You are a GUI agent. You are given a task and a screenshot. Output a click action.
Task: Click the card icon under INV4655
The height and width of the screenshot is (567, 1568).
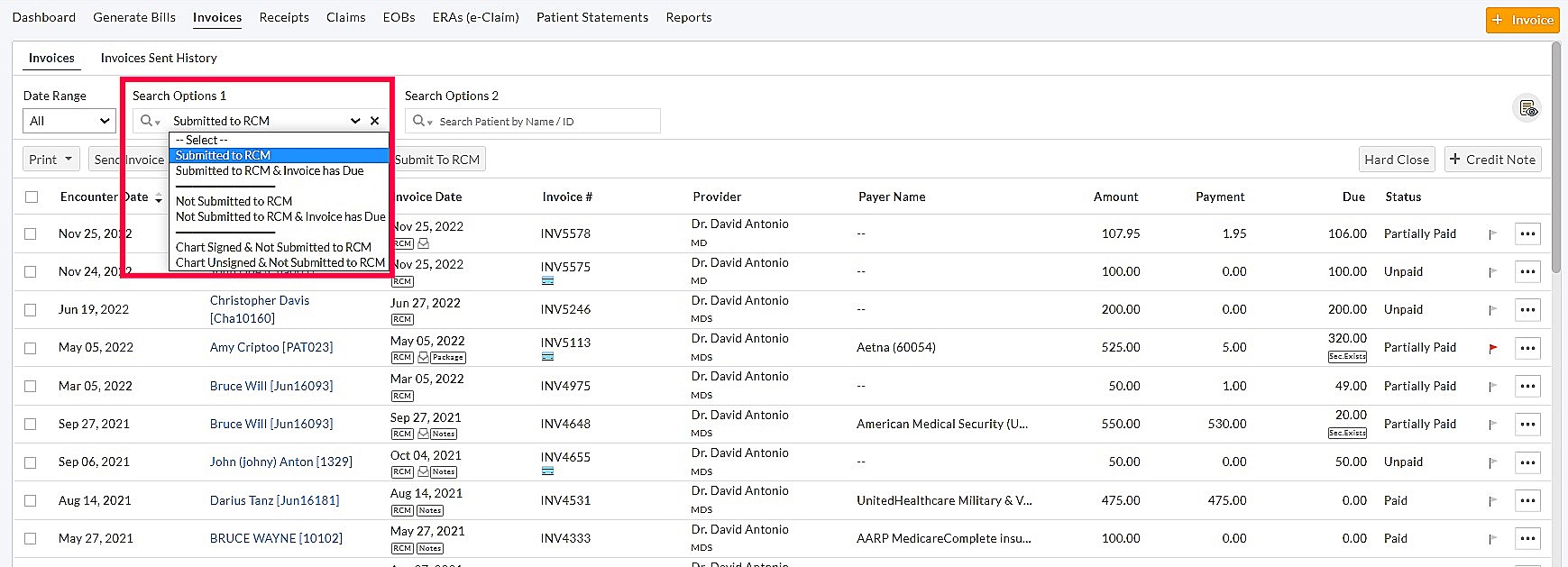[547, 471]
